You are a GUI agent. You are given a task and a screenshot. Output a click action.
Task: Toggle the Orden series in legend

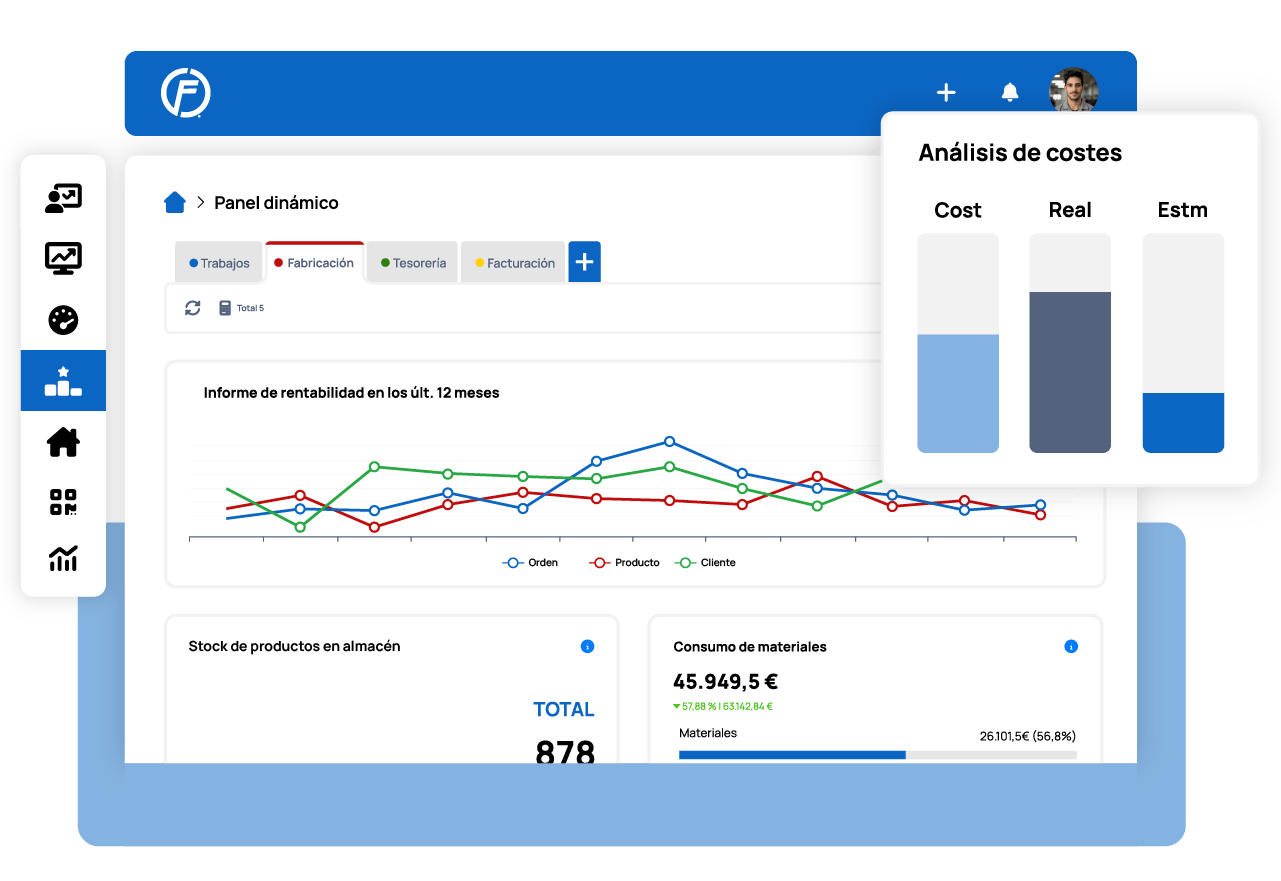pos(530,563)
